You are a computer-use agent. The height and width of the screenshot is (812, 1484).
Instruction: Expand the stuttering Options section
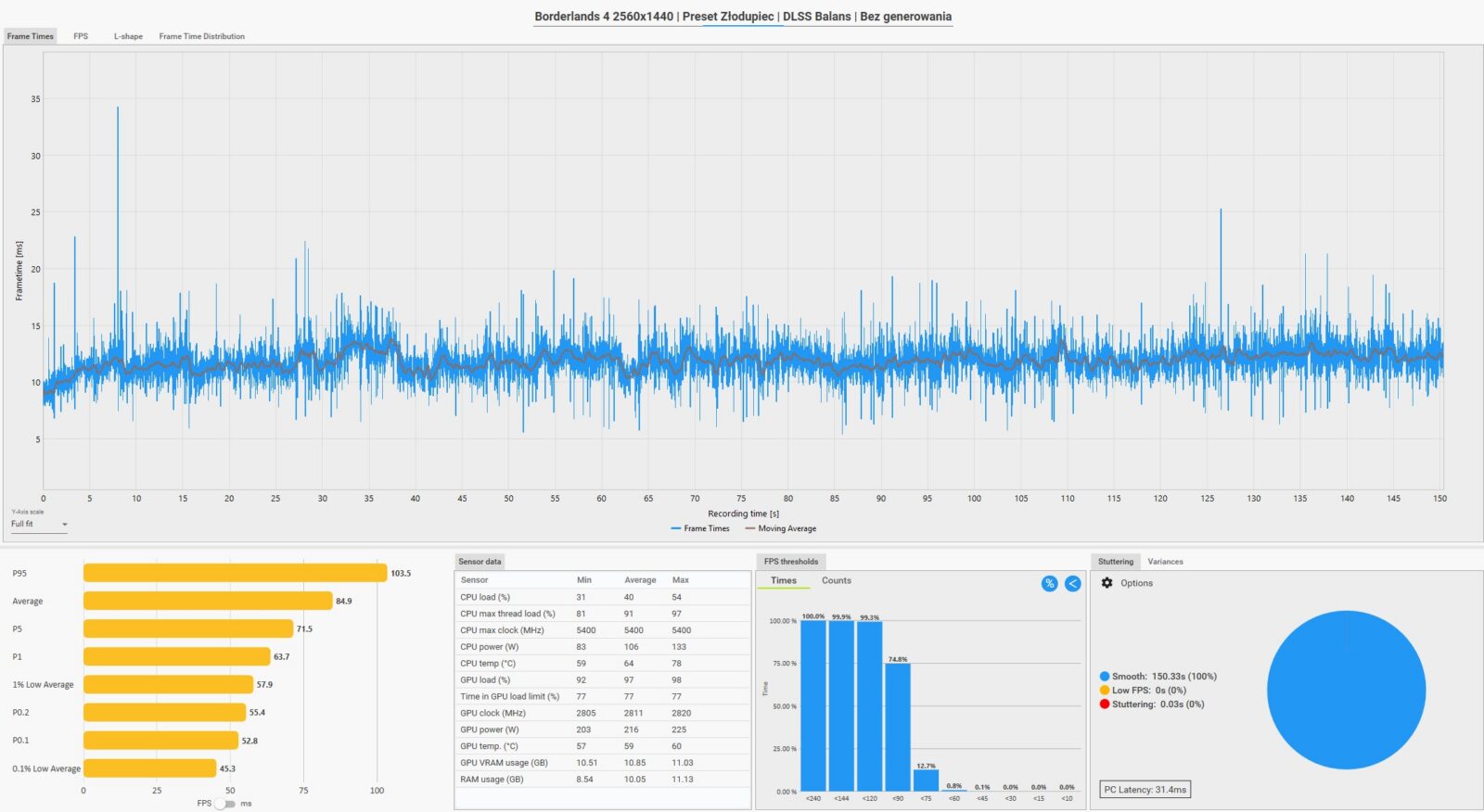pos(1136,583)
